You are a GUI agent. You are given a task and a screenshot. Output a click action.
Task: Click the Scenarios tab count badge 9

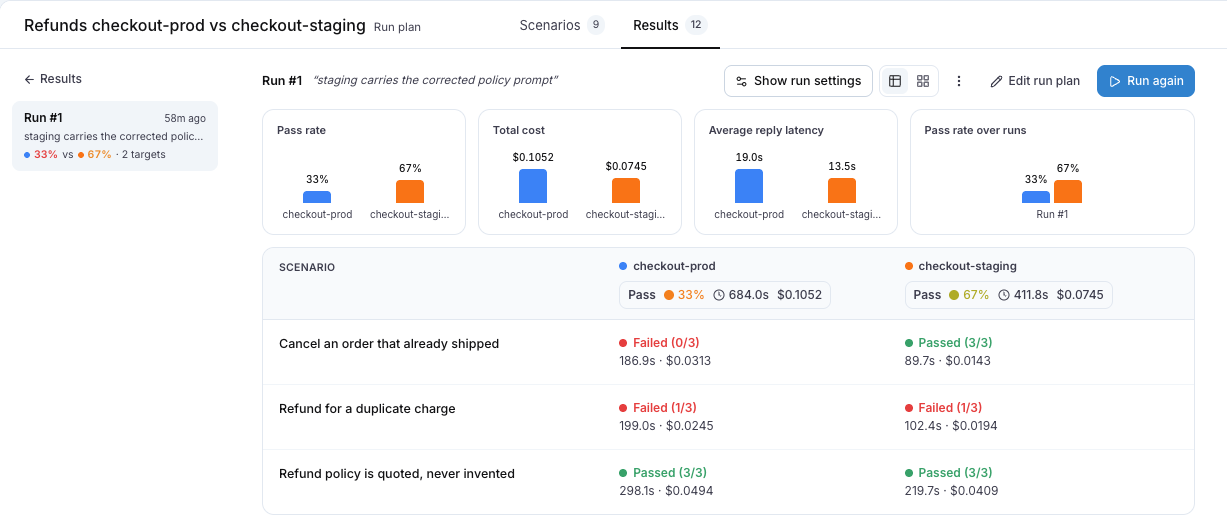point(596,25)
